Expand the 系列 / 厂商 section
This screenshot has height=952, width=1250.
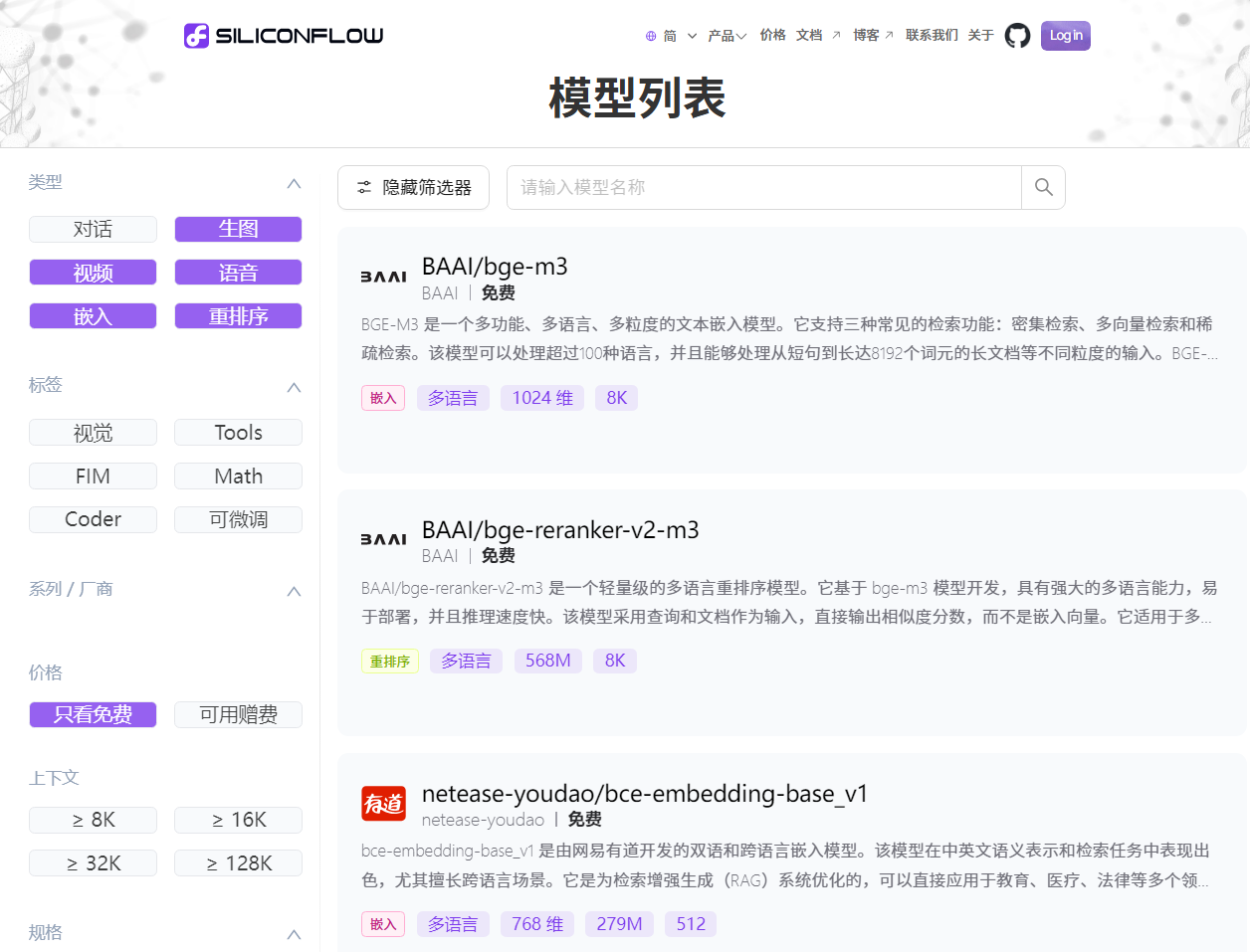coord(294,591)
